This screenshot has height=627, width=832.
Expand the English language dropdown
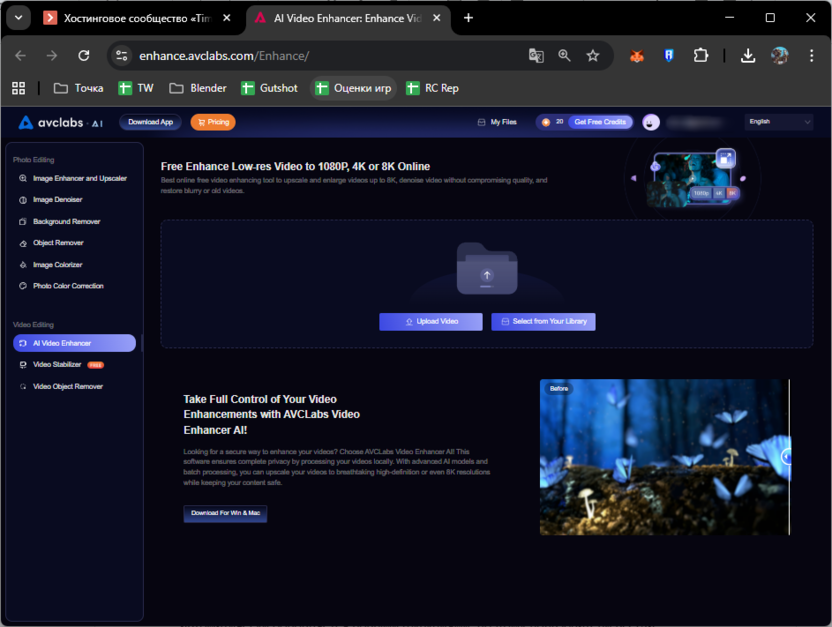point(779,122)
